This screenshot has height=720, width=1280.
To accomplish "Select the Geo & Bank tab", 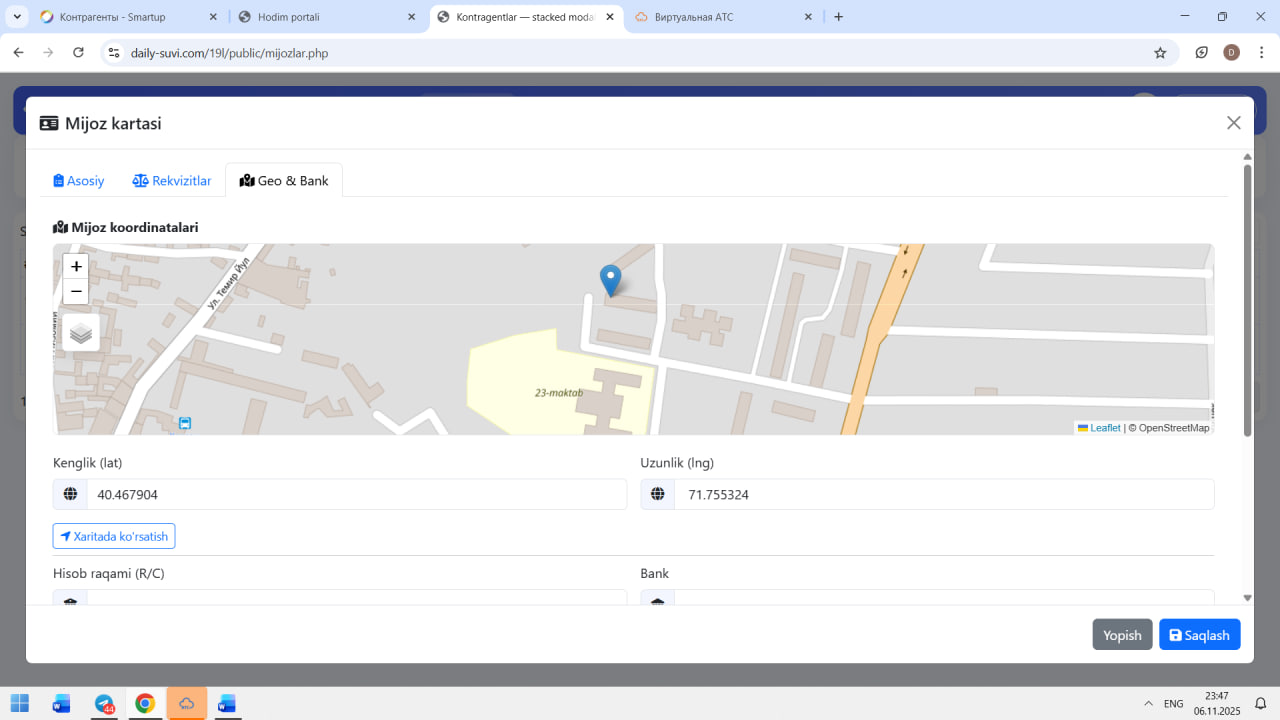I will tap(284, 181).
